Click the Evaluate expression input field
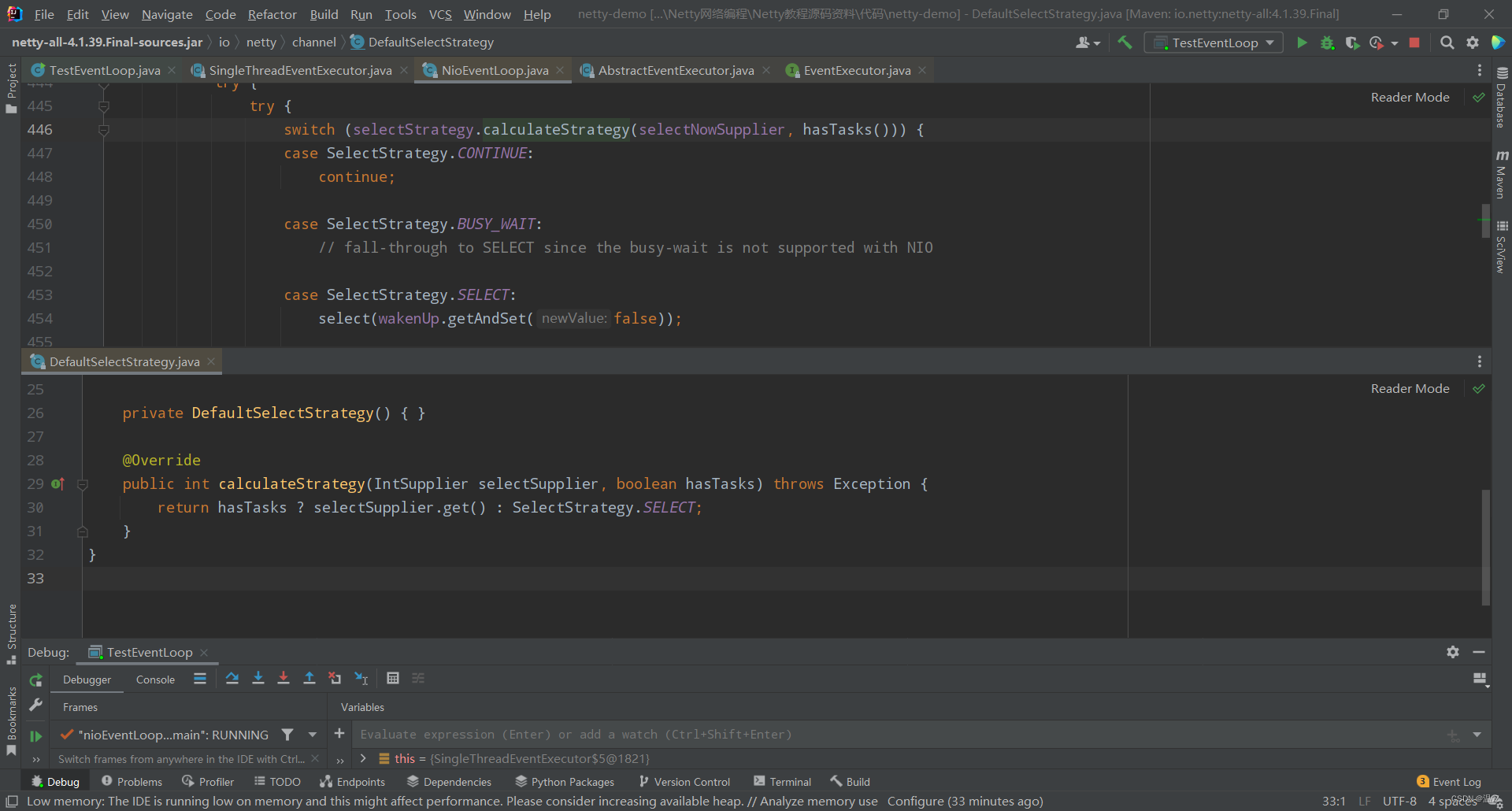 tap(898, 735)
